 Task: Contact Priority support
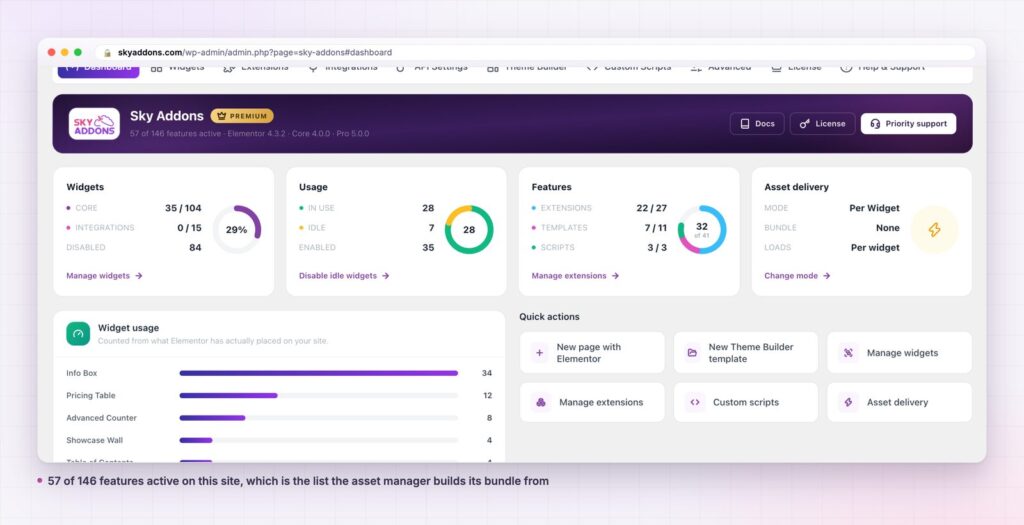point(908,123)
